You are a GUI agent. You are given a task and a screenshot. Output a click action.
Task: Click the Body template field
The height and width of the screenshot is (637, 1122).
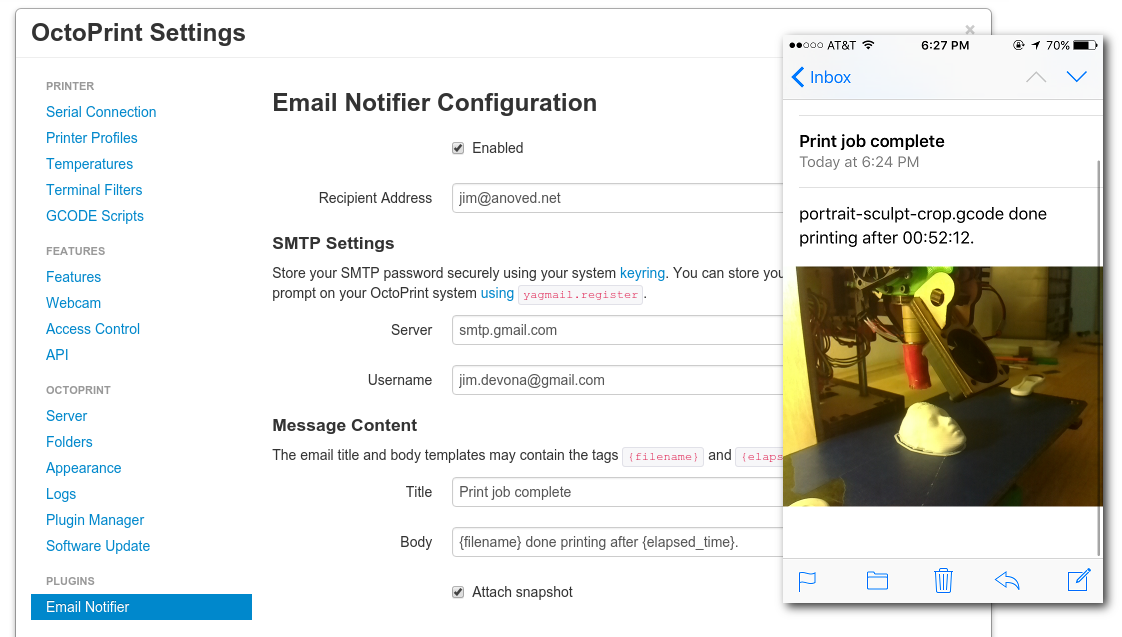tap(618, 542)
